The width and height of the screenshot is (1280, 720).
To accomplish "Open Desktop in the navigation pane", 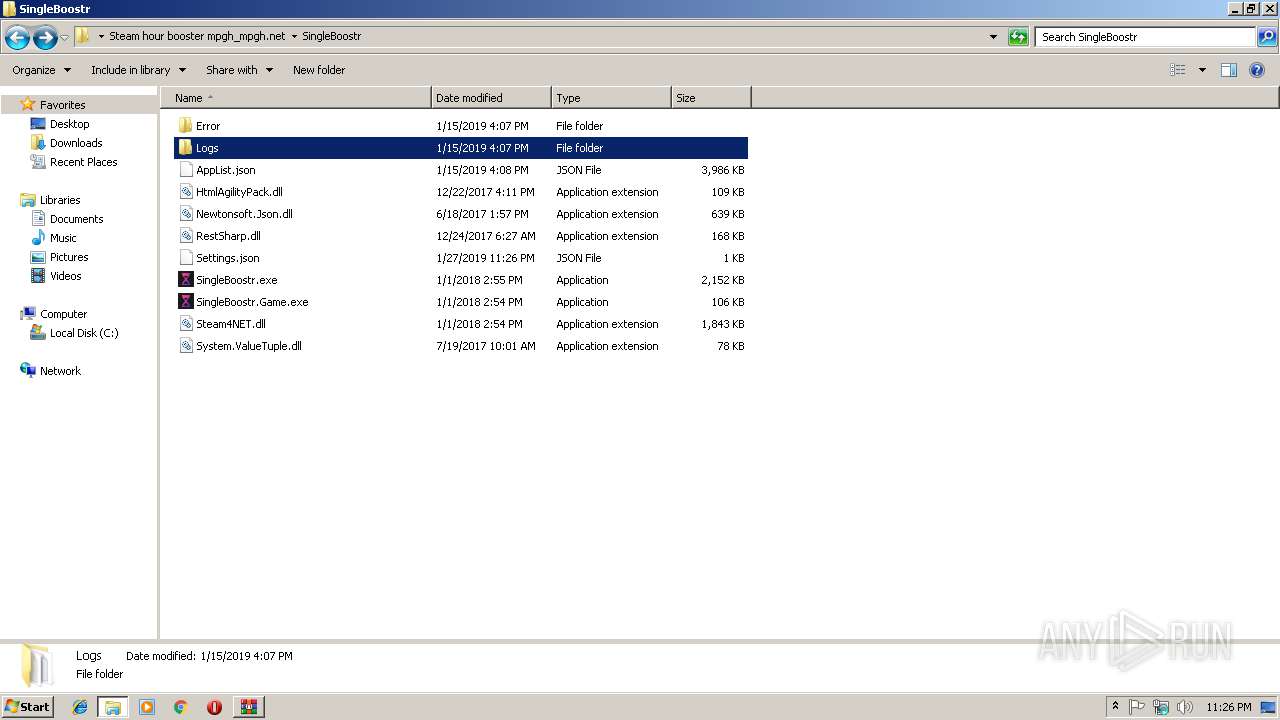I will [69, 124].
